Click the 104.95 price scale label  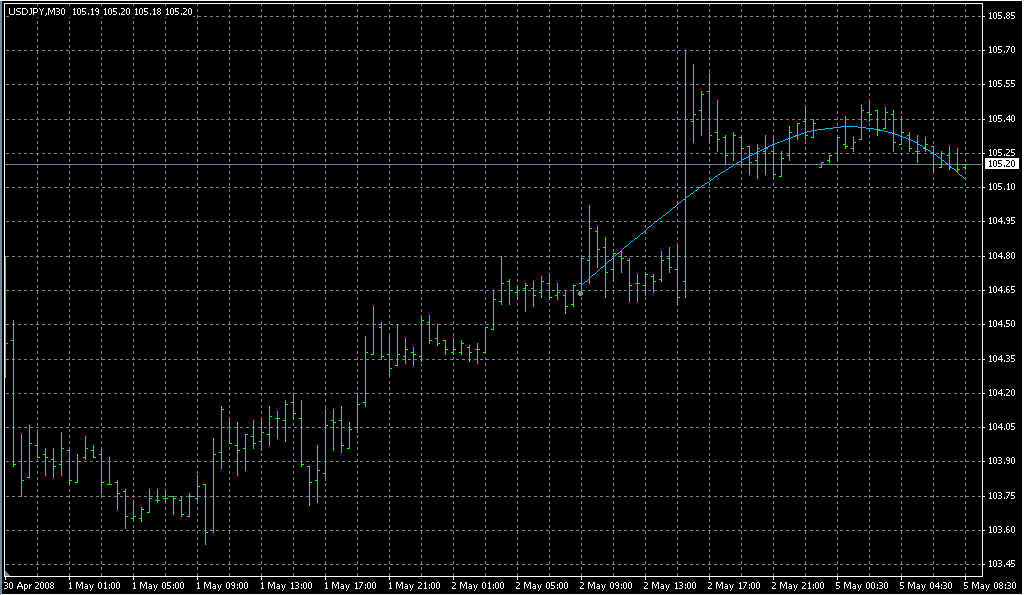(1001, 221)
